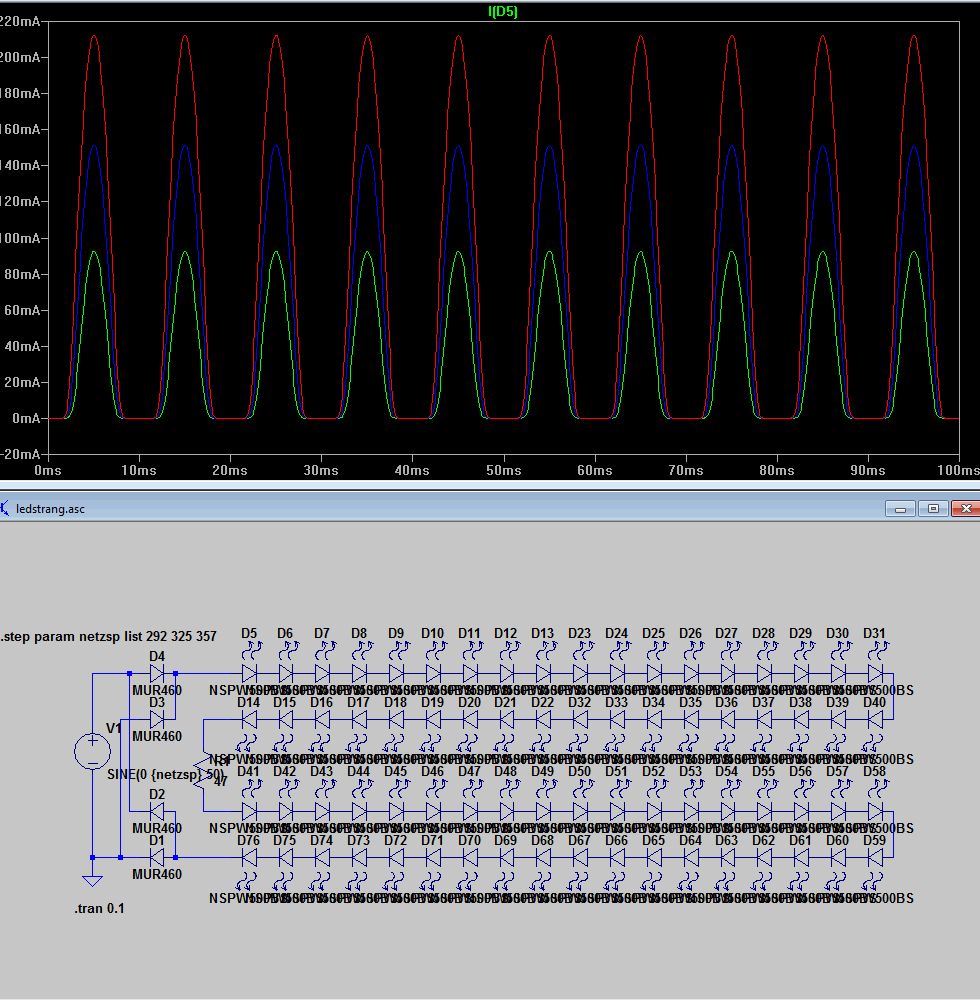The width and height of the screenshot is (980, 1000).
Task: Click the V1 voltage source symbol
Action: click(93, 752)
